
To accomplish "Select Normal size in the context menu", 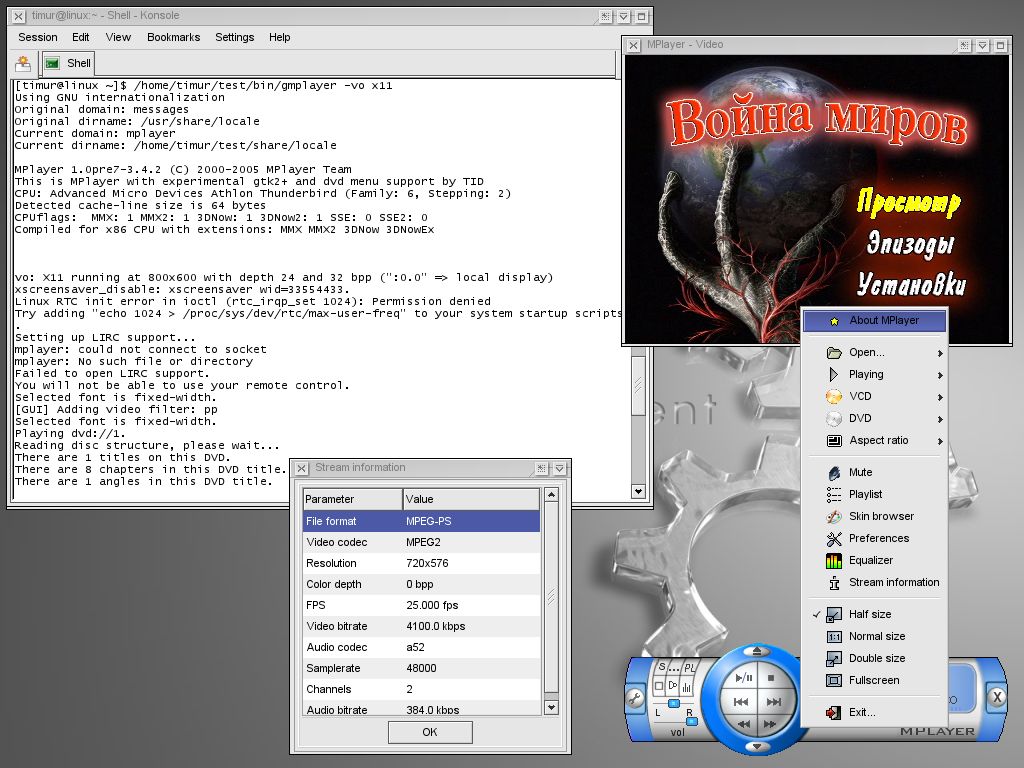I will pyautogui.click(x=874, y=636).
